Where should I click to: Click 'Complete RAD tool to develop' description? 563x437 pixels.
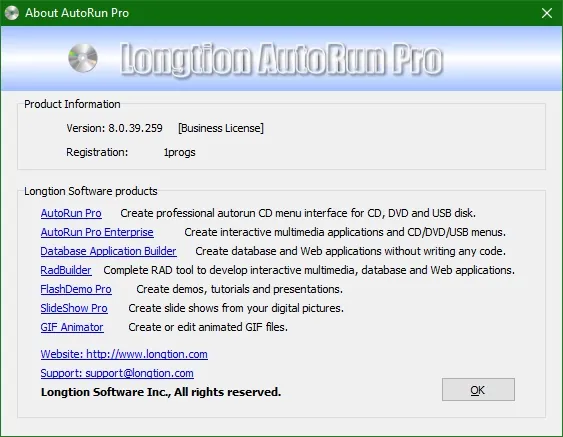coord(309,270)
